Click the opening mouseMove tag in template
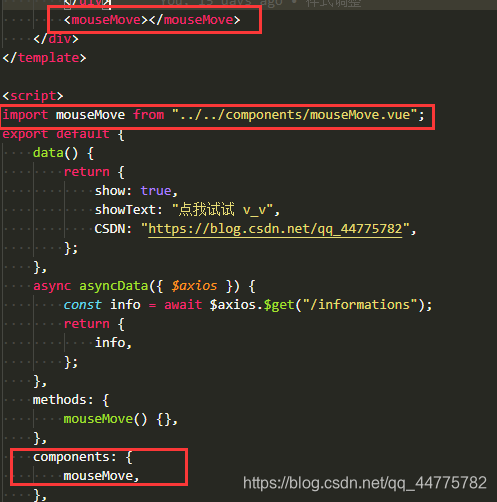This screenshot has width=497, height=502. pyautogui.click(x=106, y=20)
